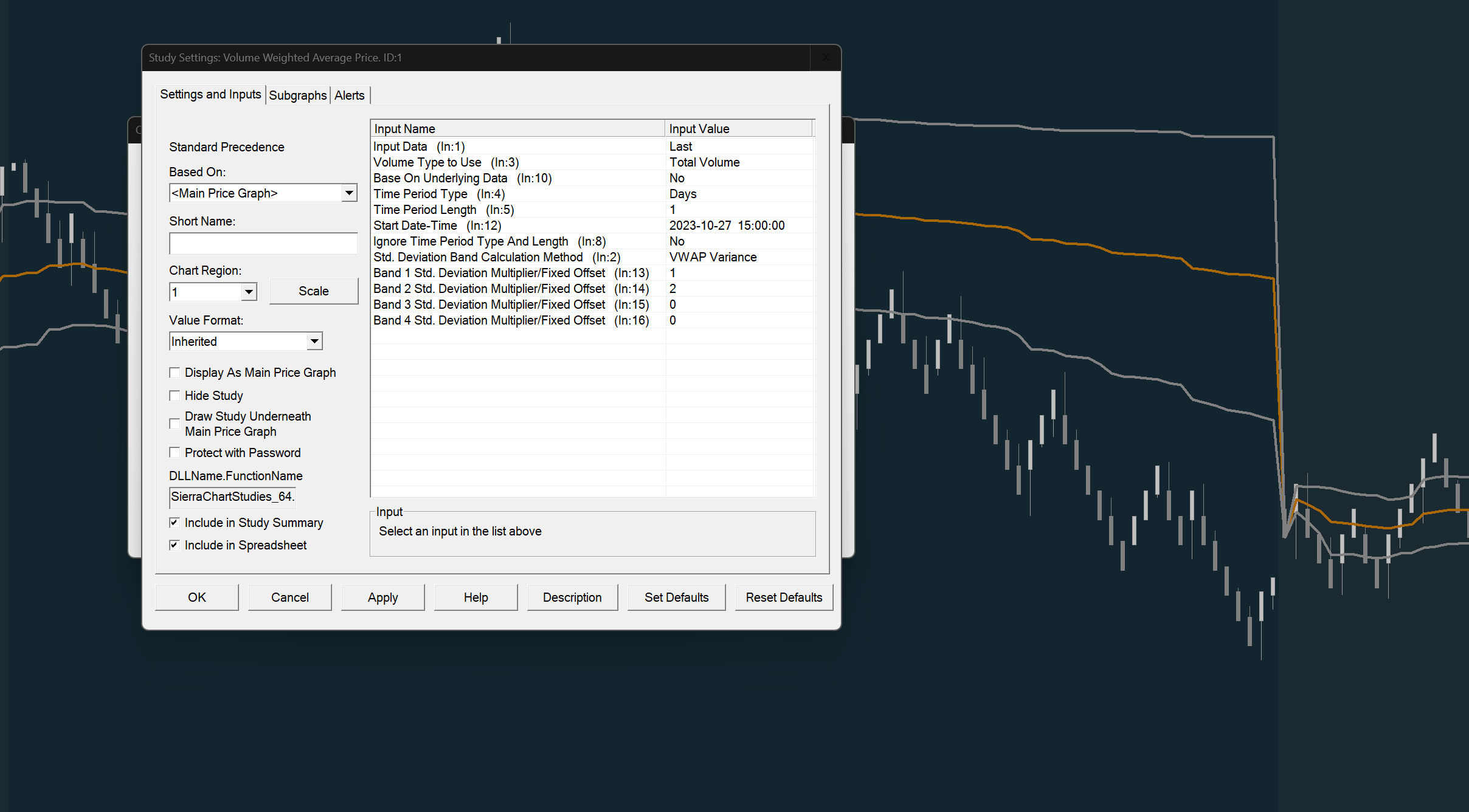Image resolution: width=1469 pixels, height=812 pixels.
Task: Click the Set Defaults button
Action: pyautogui.click(x=676, y=597)
